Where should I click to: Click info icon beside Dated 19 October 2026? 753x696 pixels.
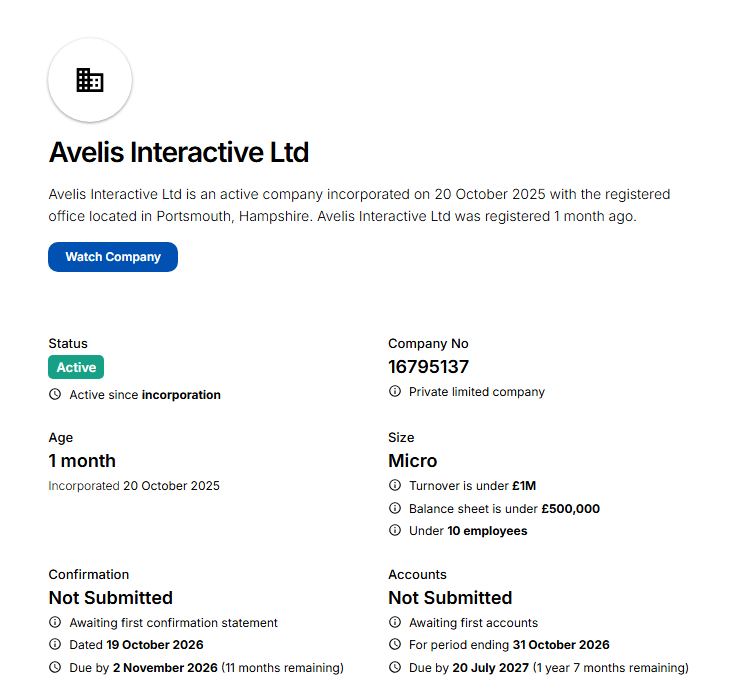coord(55,645)
